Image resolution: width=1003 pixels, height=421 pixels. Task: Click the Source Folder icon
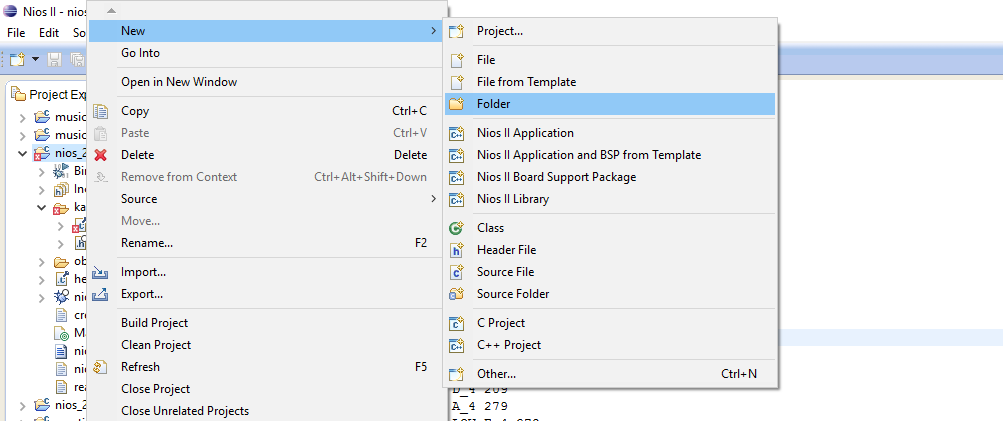456,294
